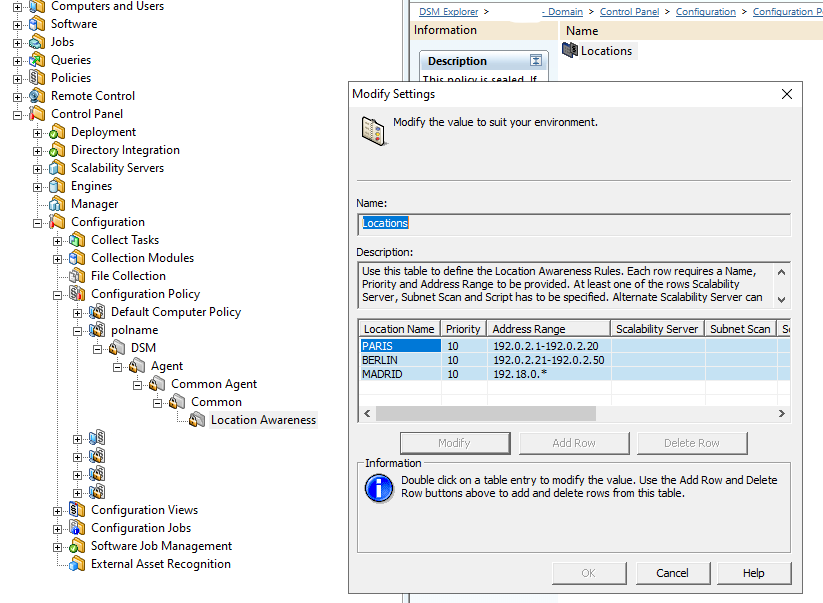Select Default Computer Policy in tree

[x=176, y=312]
